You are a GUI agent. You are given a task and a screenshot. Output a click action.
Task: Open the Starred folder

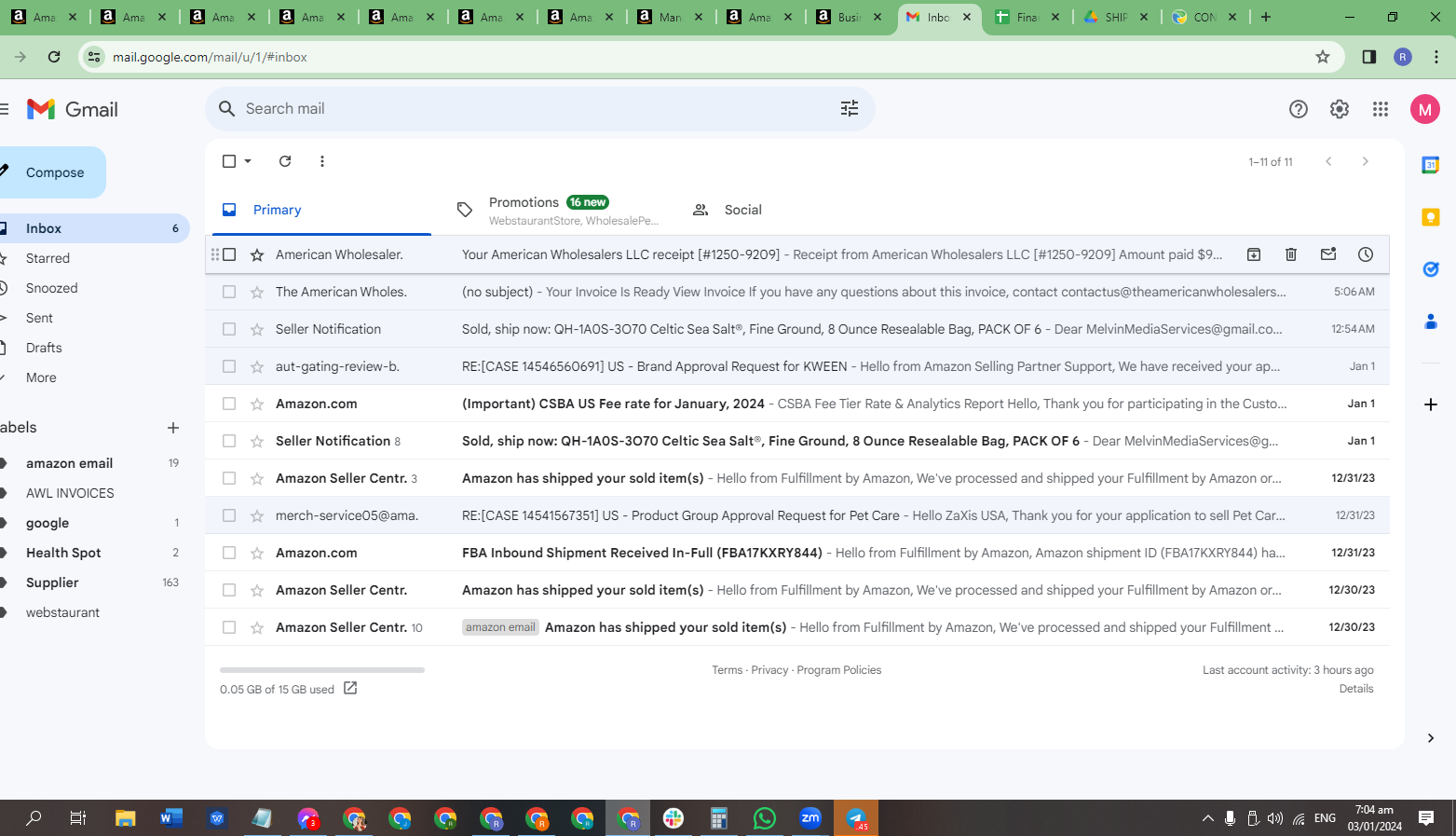pos(48,258)
